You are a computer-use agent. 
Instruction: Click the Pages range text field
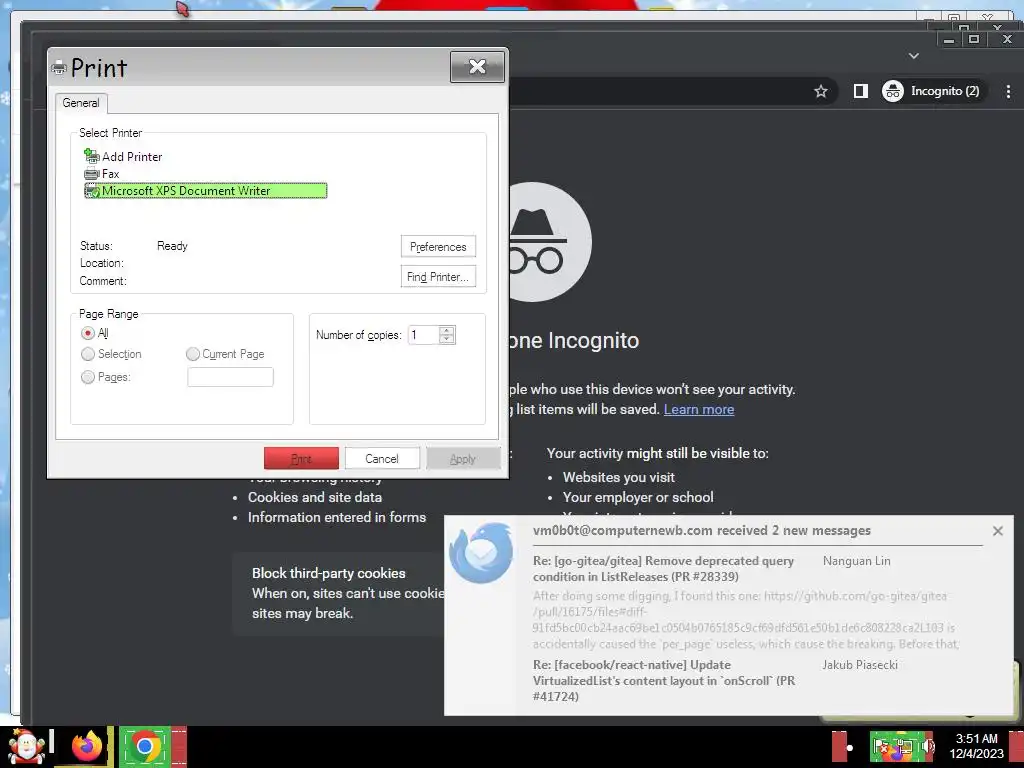point(231,377)
